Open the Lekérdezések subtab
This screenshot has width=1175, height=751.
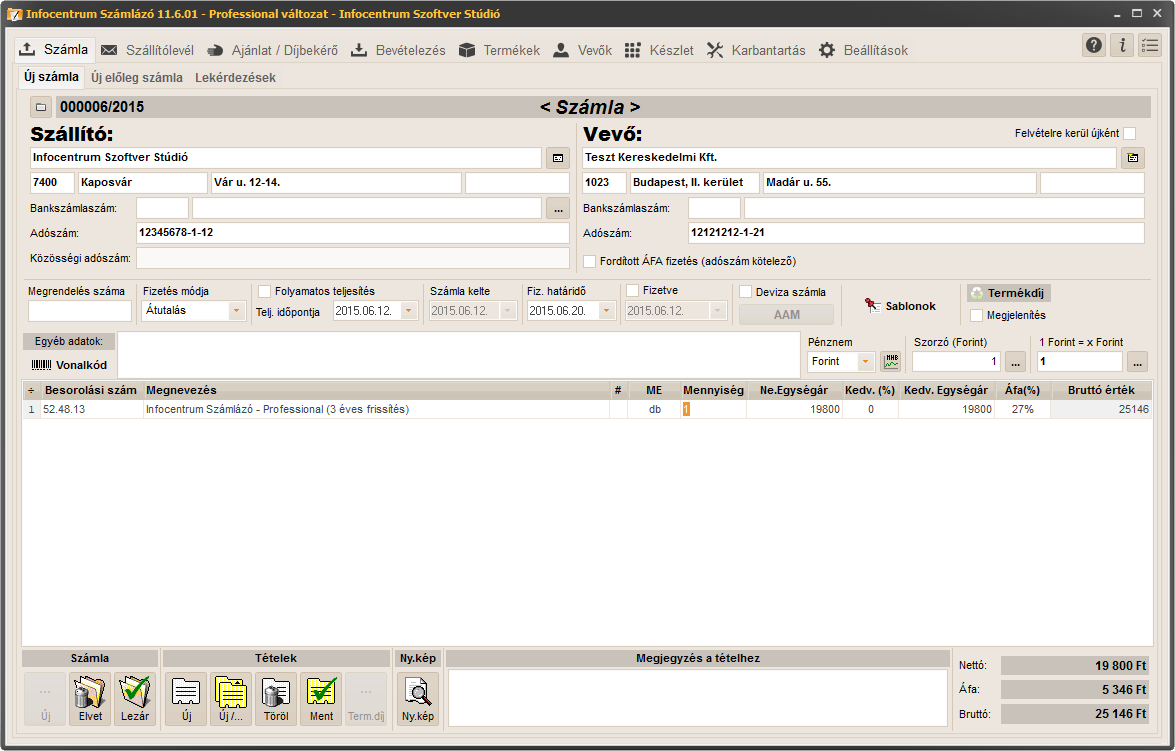pyautogui.click(x=235, y=78)
